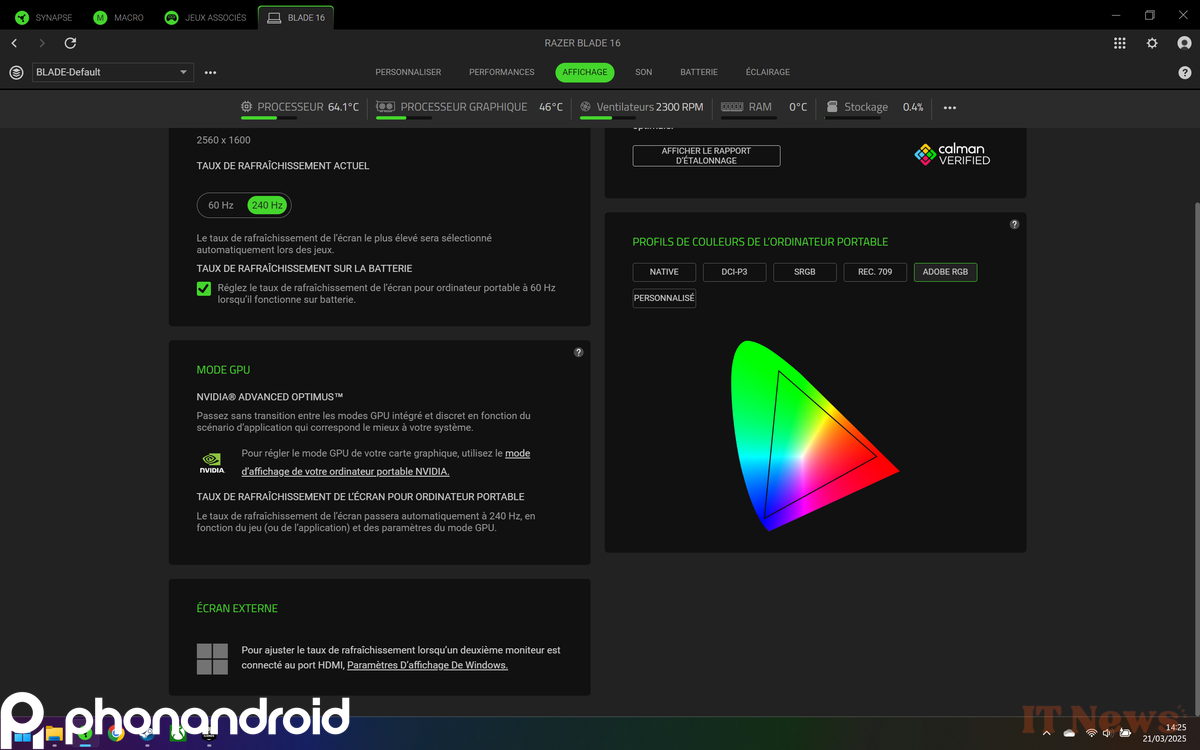Screen dimensions: 1200x750
Task: Open the ÉCLAIRAGE section
Action: click(x=768, y=72)
